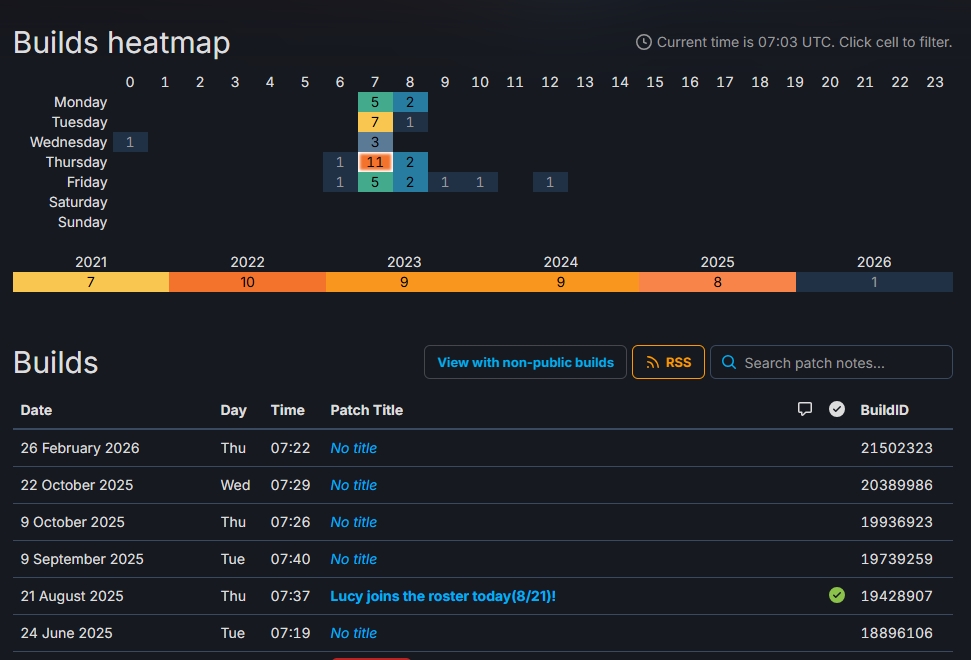Click BuildID 19739259
971x660 pixels.
[897, 559]
